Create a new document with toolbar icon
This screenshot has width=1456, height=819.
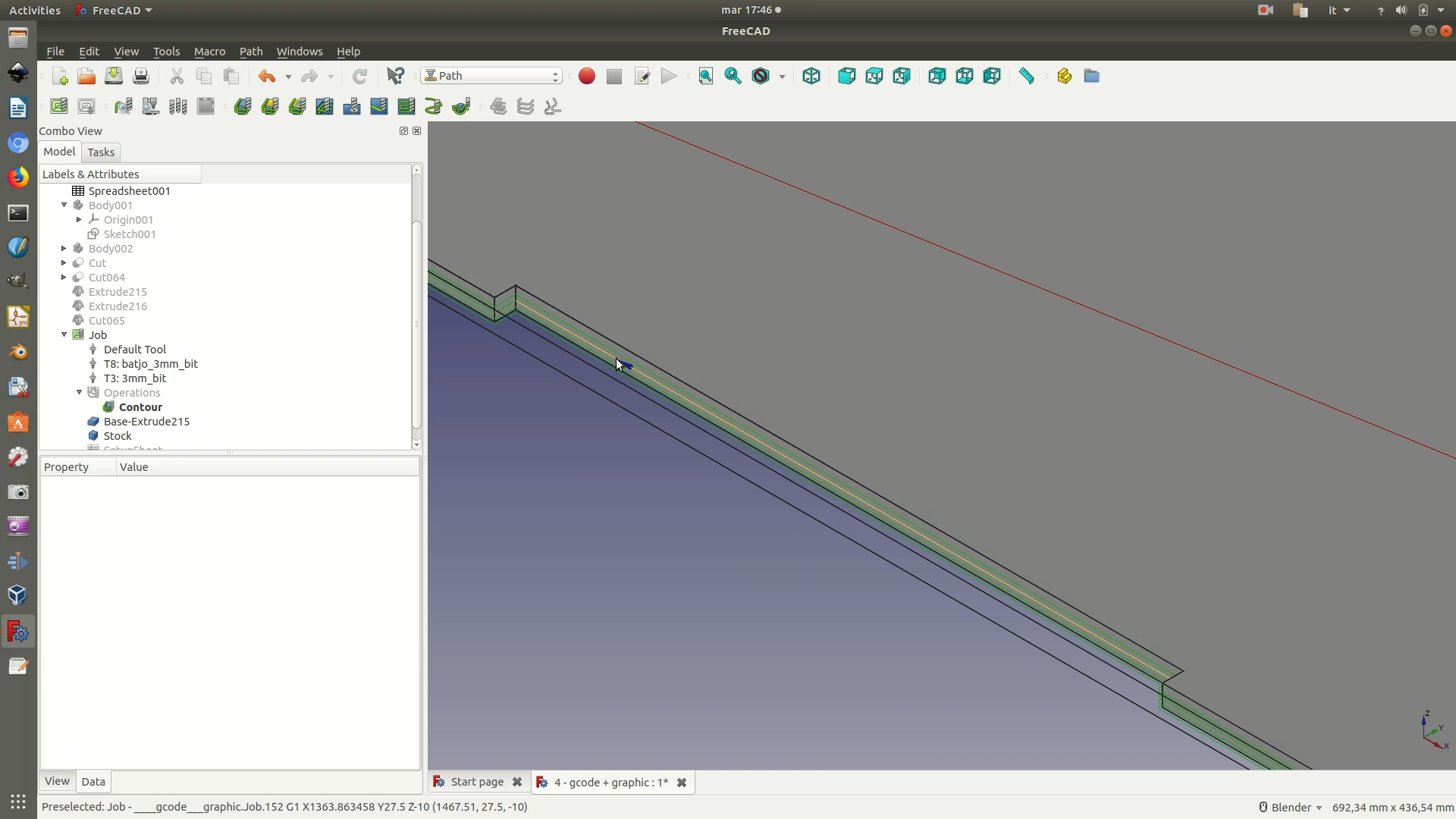click(x=60, y=76)
